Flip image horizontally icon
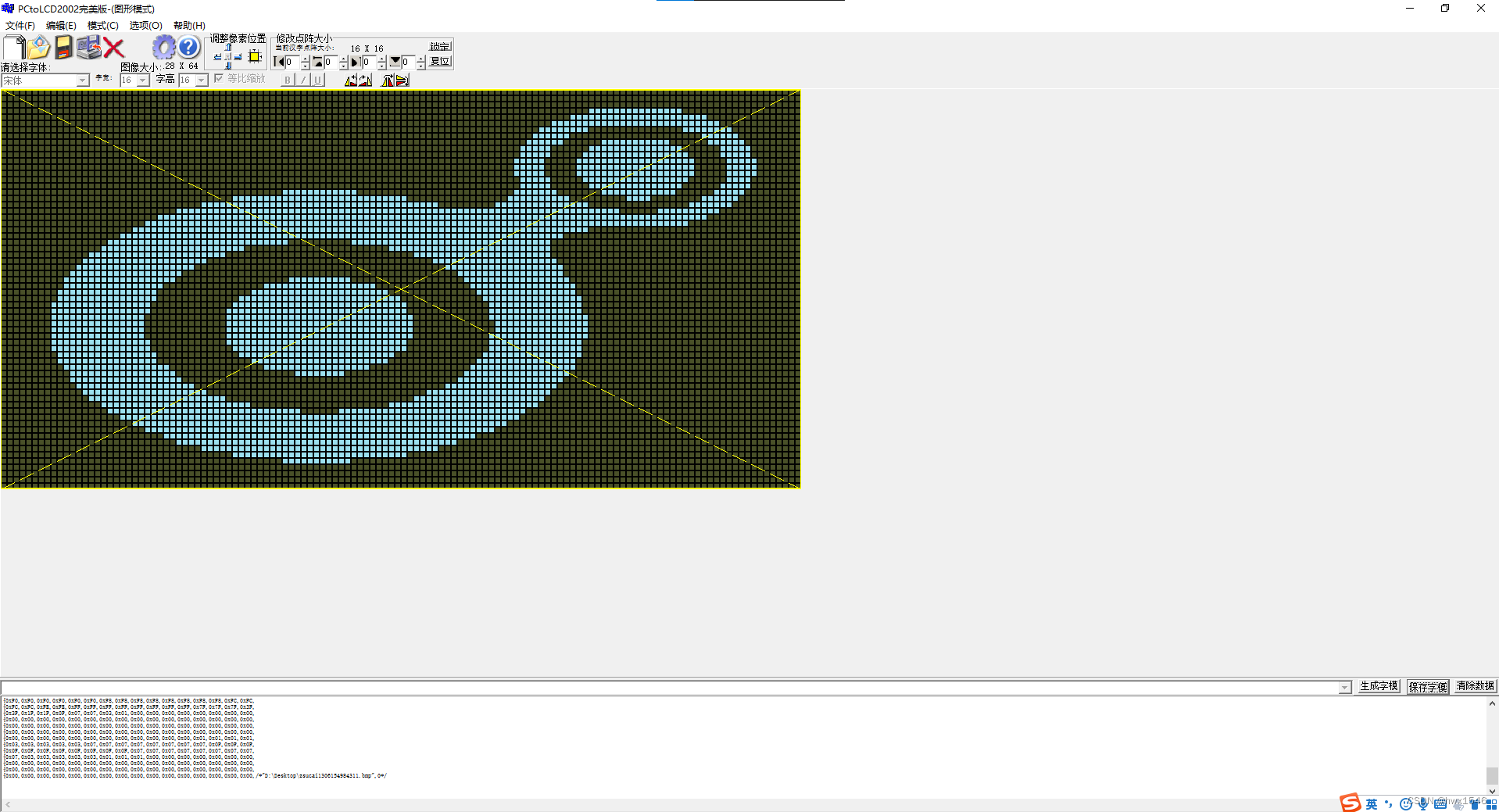Viewport: 1499px width, 812px height. tap(387, 80)
